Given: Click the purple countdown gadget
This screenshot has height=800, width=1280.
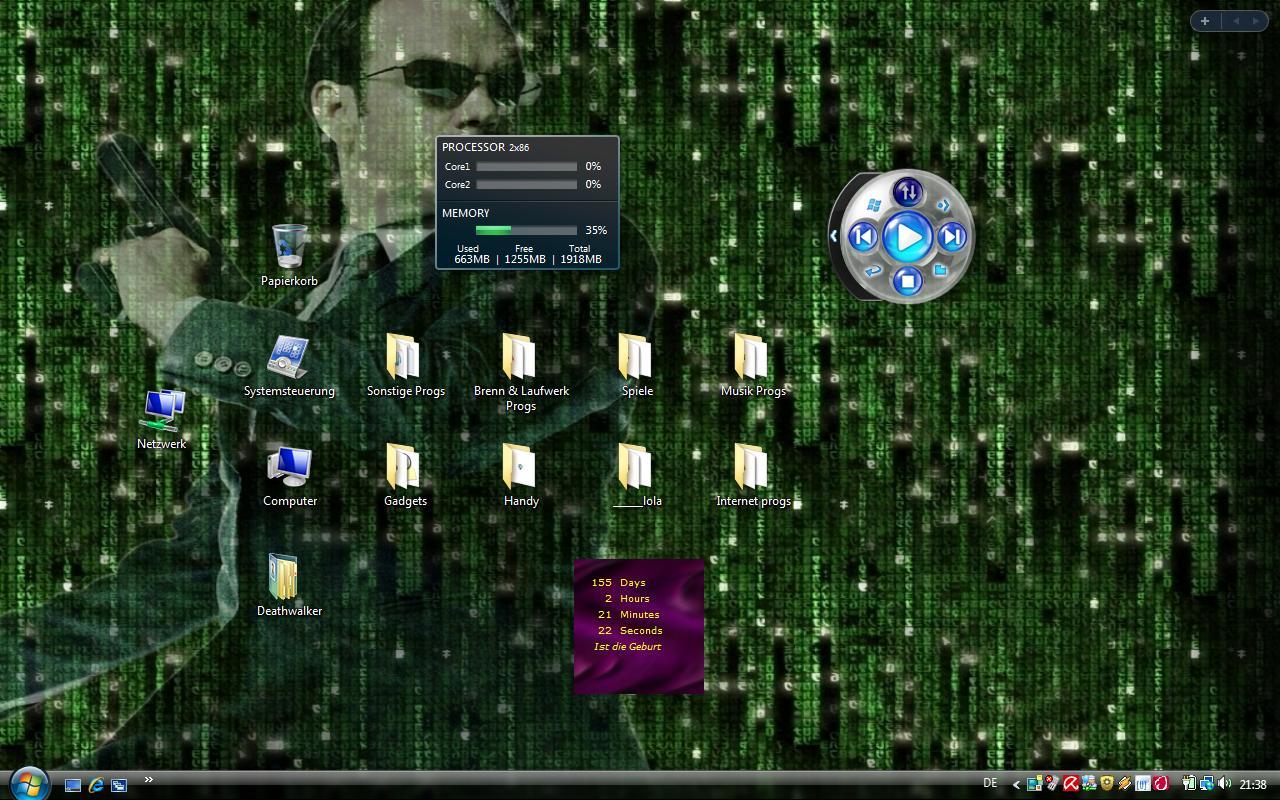Looking at the screenshot, I should [639, 626].
